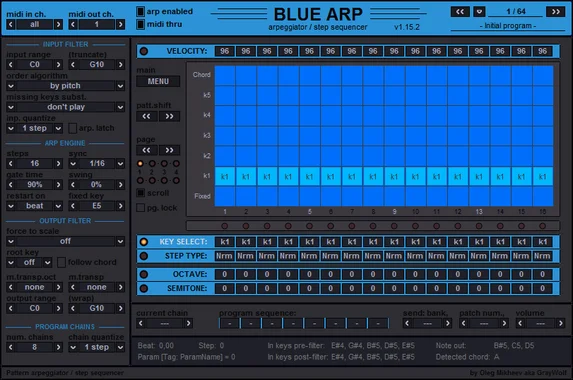This screenshot has height=380, width=573.
Task: Click the step 1 indicator dot below grid
Action: pos(224,226)
